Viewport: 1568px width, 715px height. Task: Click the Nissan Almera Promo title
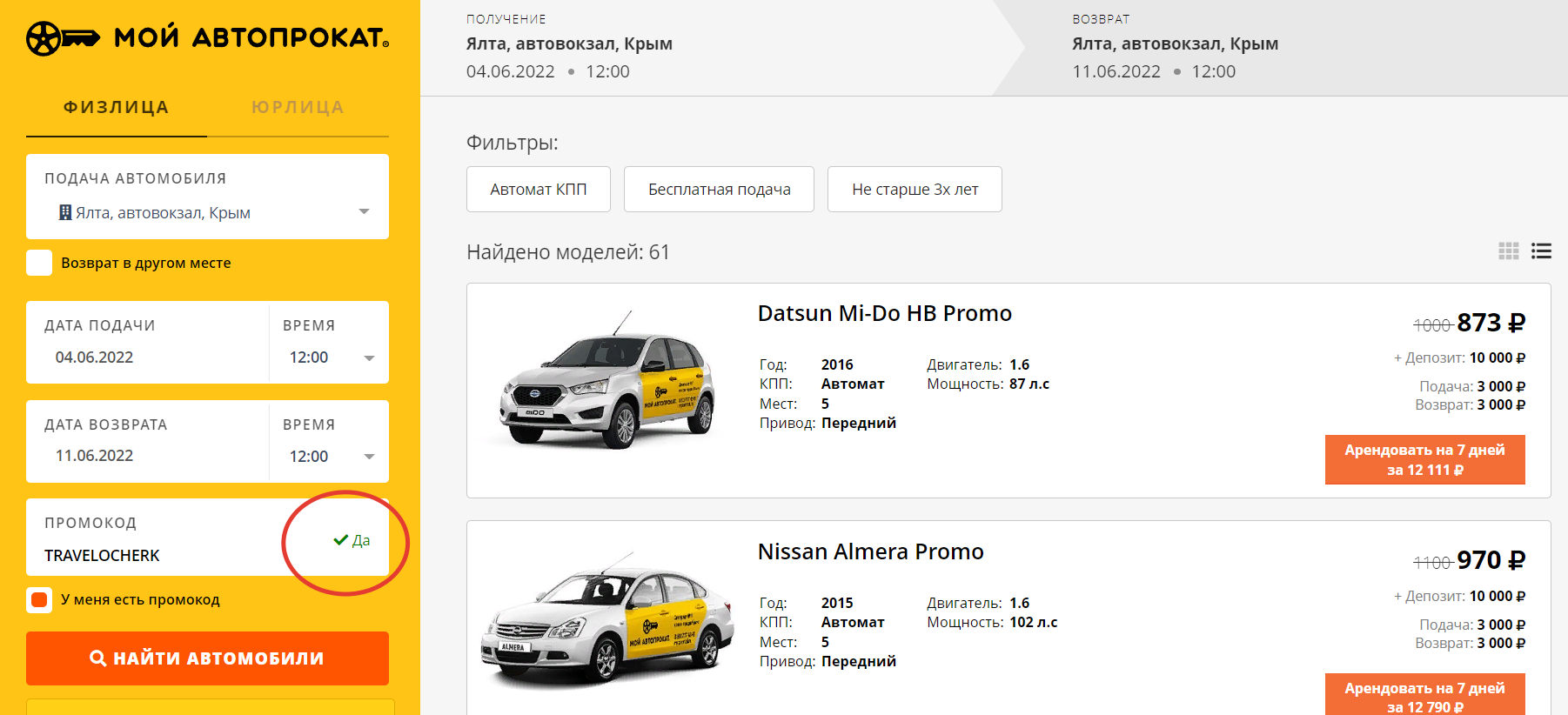(x=870, y=551)
